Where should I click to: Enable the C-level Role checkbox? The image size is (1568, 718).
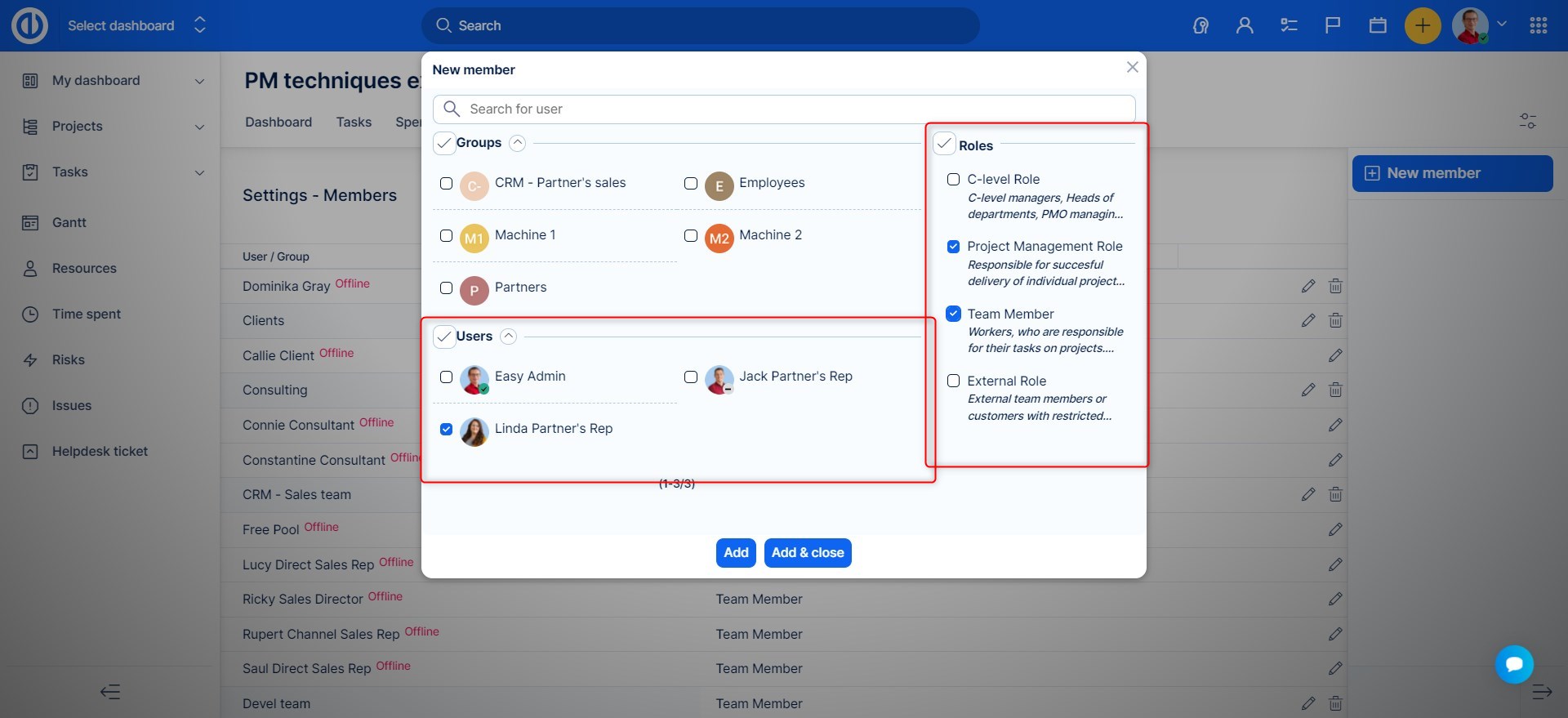(x=953, y=180)
